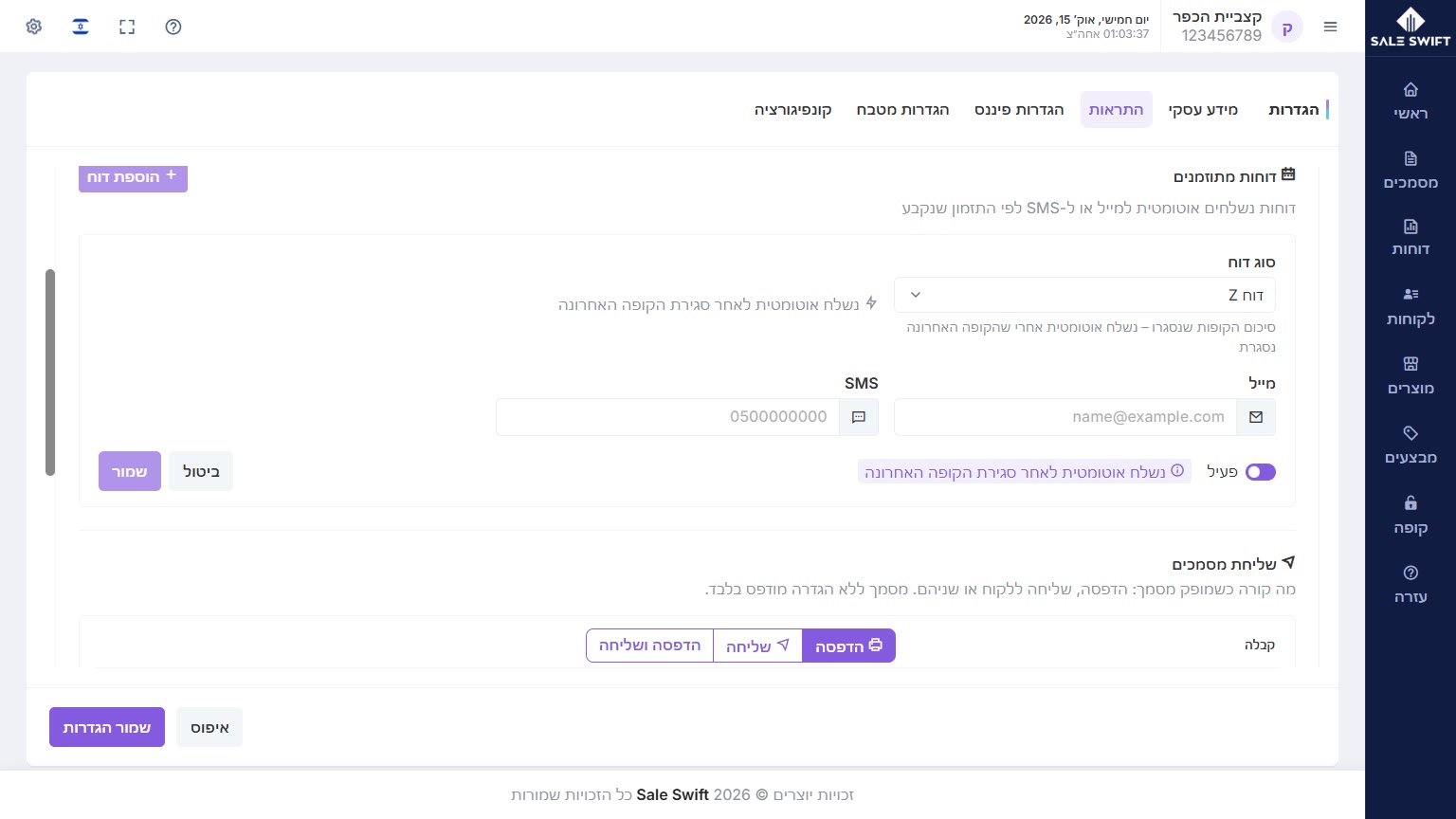
Task: Open מסמכים documents in sidebar
Action: click(1410, 170)
